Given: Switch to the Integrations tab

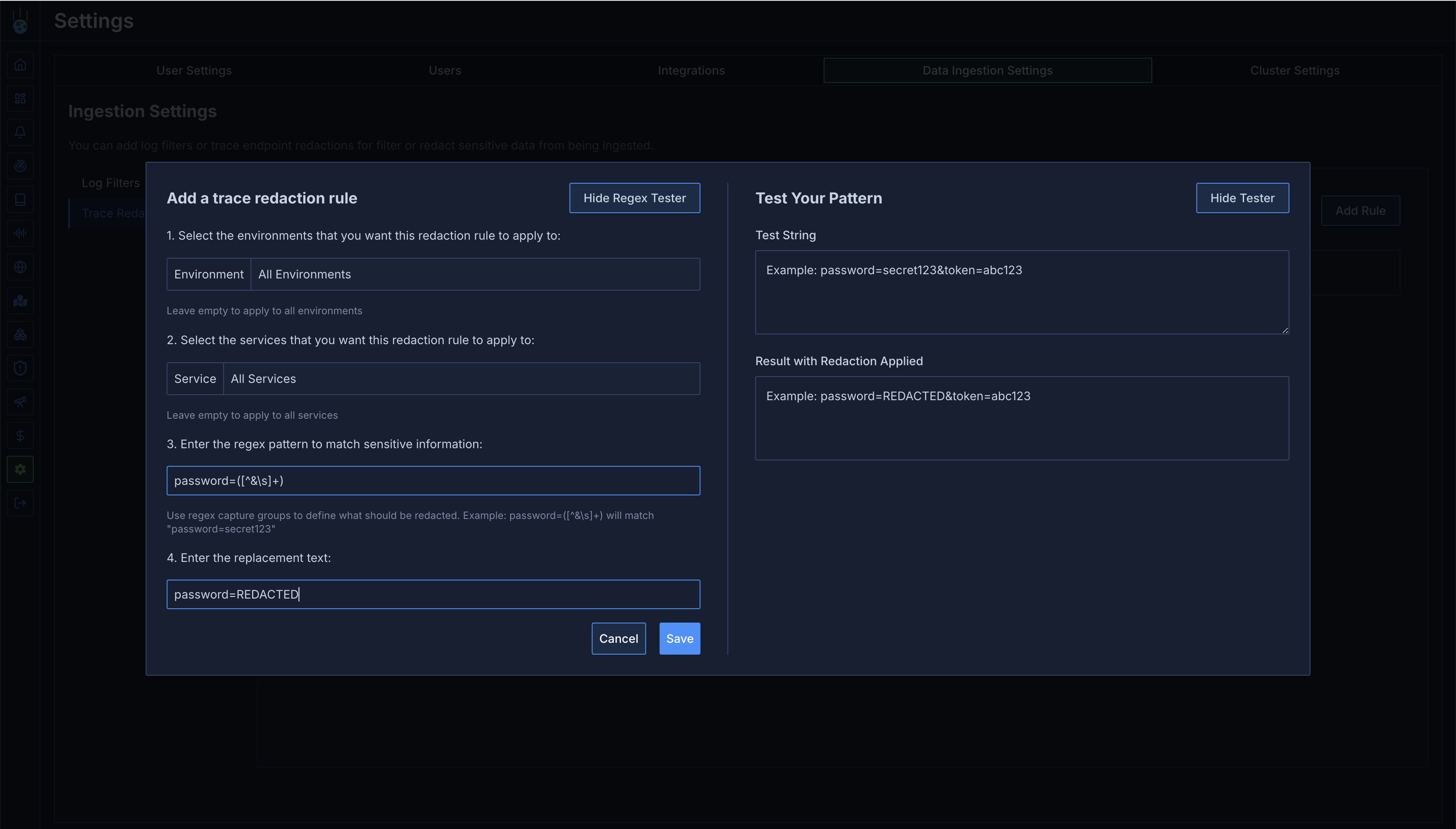Looking at the screenshot, I should click(691, 71).
